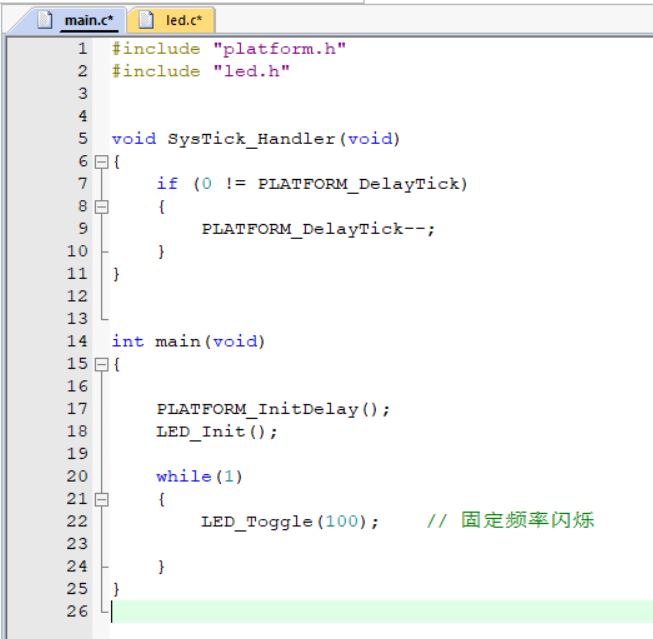Click the #include directive on line 2
Image resolution: width=653 pixels, height=639 pixels.
pos(156,71)
